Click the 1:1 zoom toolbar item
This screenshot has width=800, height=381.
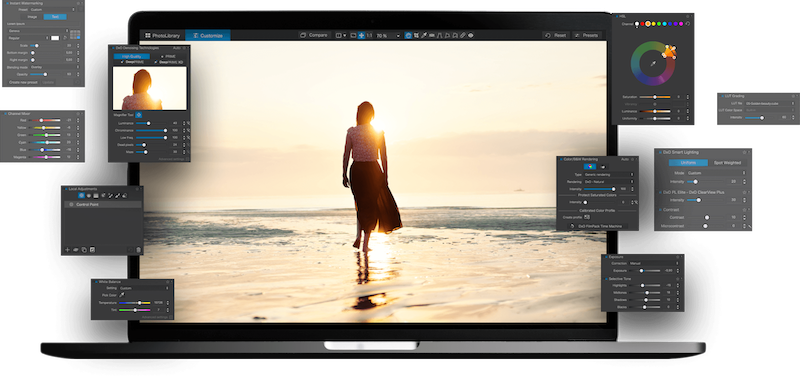(x=369, y=35)
